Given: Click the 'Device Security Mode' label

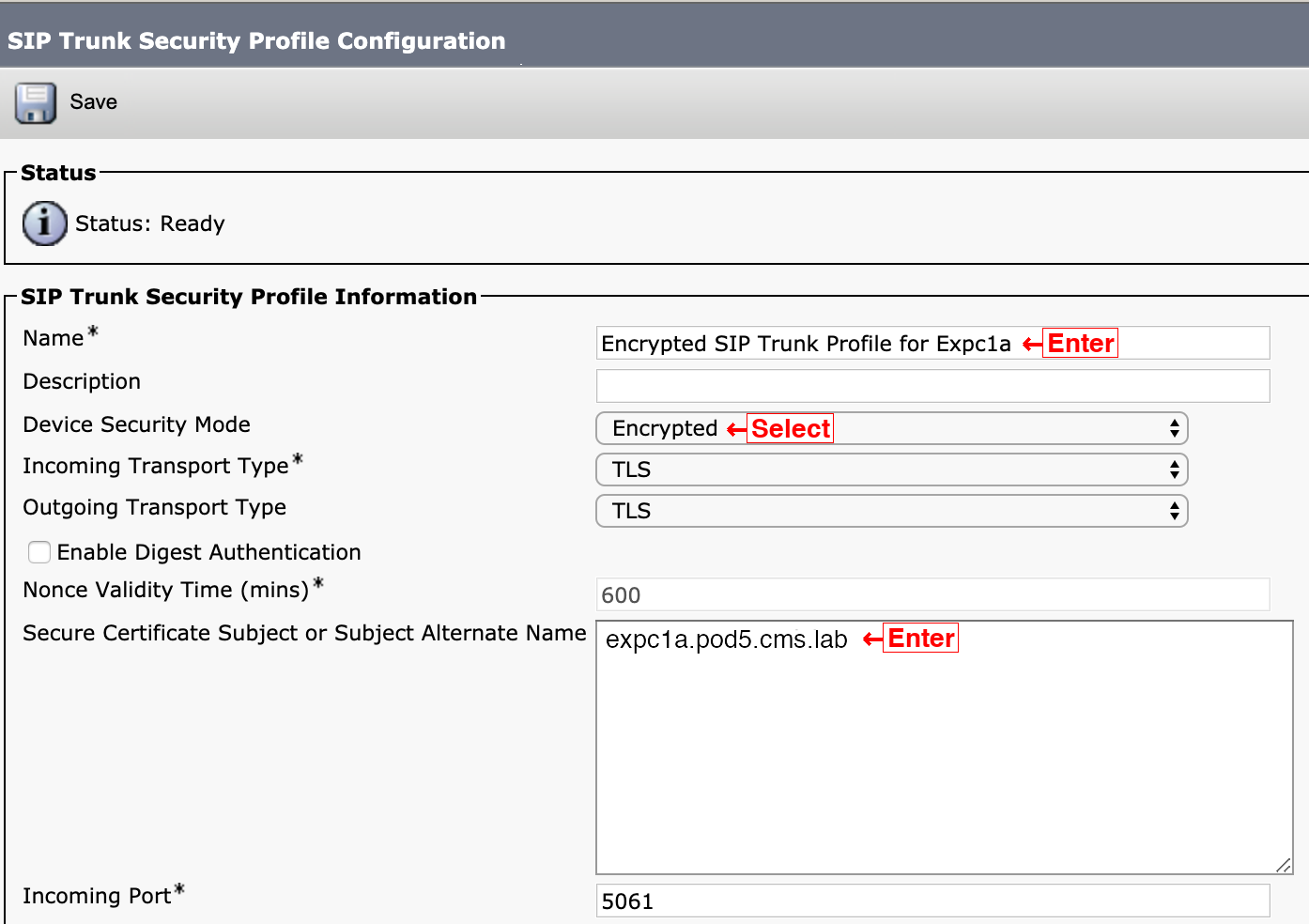Looking at the screenshot, I should point(136,424).
